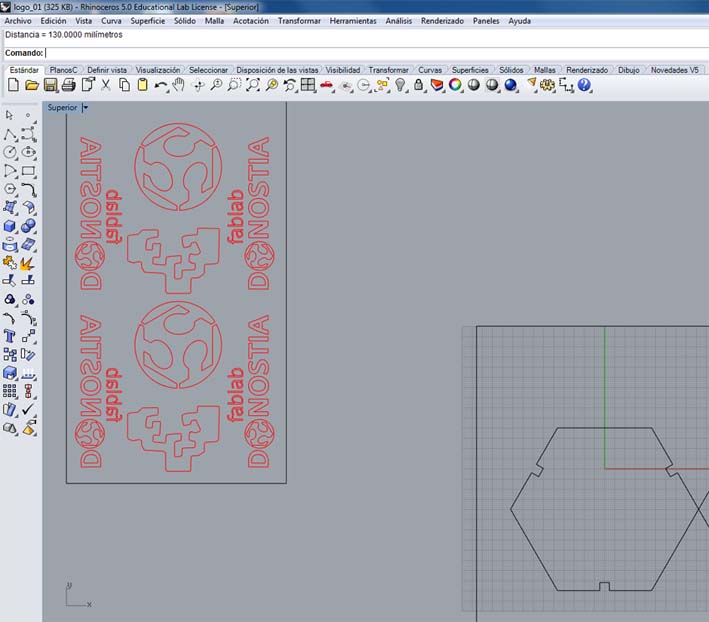The image size is (709, 622).
Task: Switch to the Estándar toolbar tab
Action: tap(24, 70)
